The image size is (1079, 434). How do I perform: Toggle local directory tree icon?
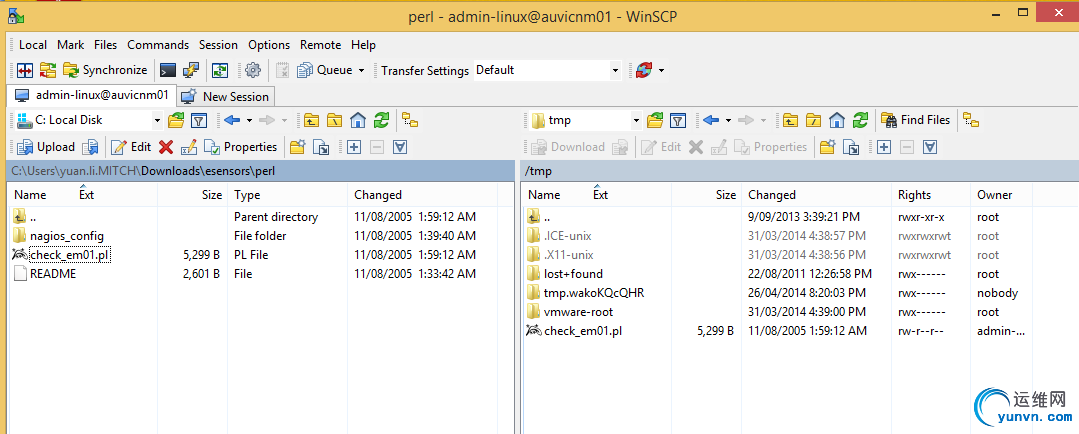point(411,120)
